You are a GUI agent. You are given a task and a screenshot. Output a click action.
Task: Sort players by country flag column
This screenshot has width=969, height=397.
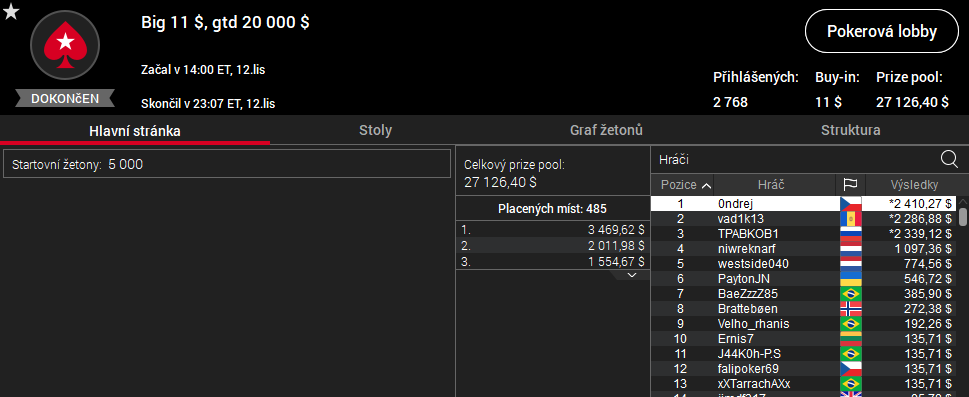850,184
